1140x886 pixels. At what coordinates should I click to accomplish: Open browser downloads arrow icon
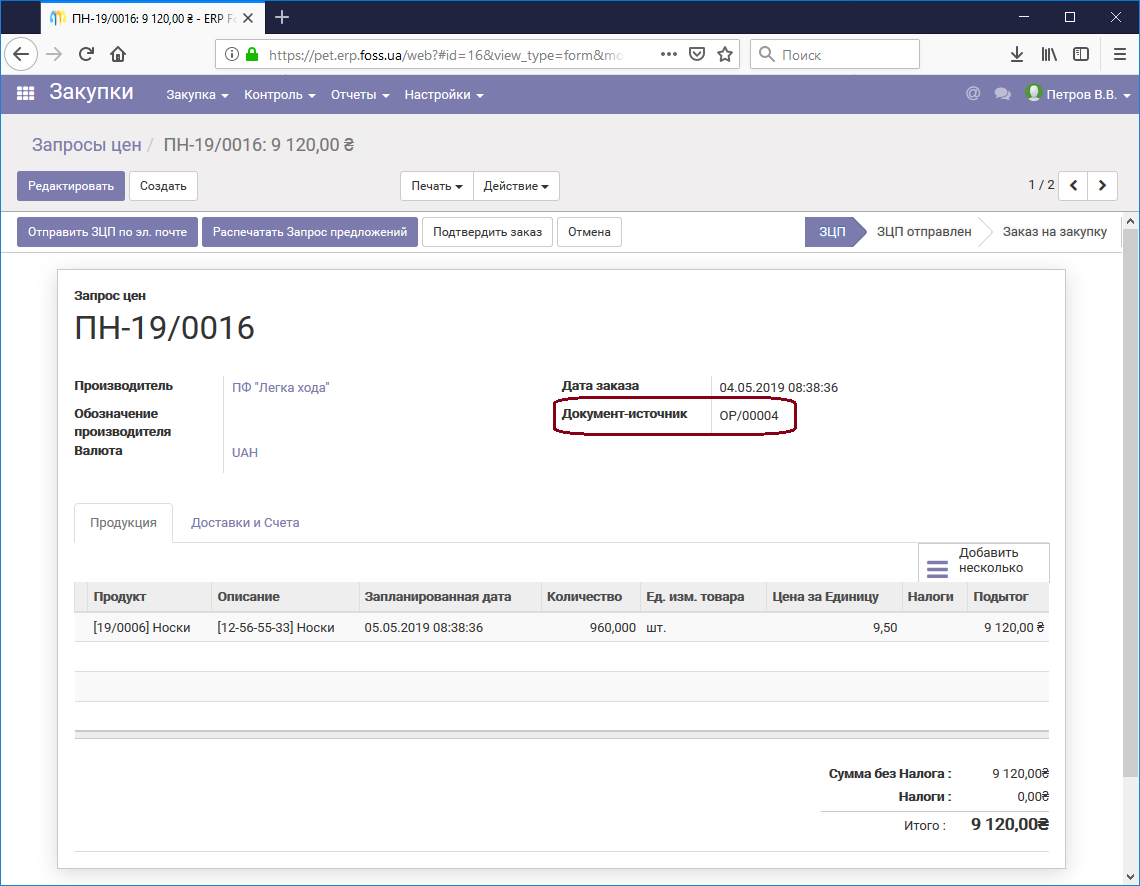(1016, 54)
